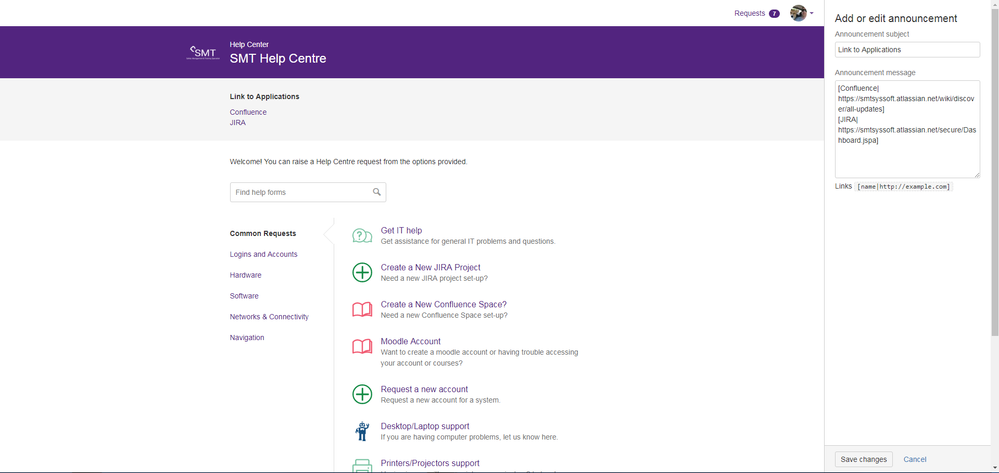Edit the Announcement subject field

pos(907,50)
